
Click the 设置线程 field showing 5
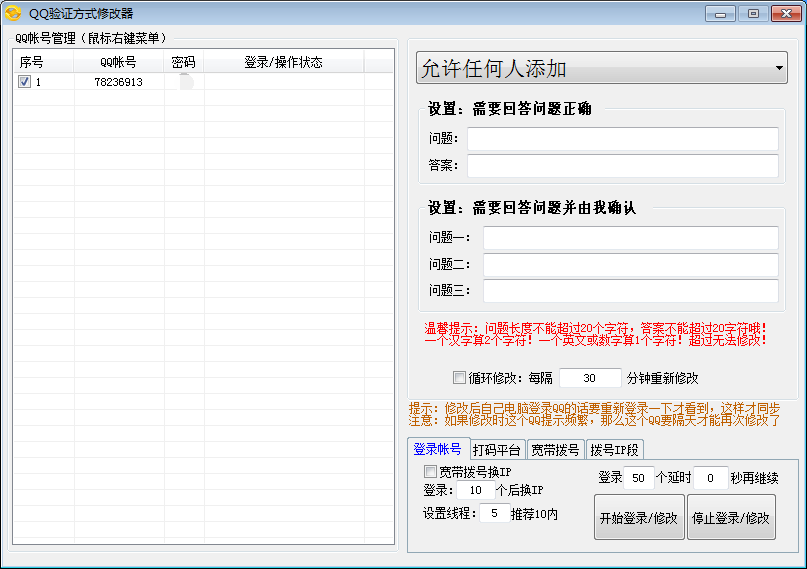(x=494, y=513)
